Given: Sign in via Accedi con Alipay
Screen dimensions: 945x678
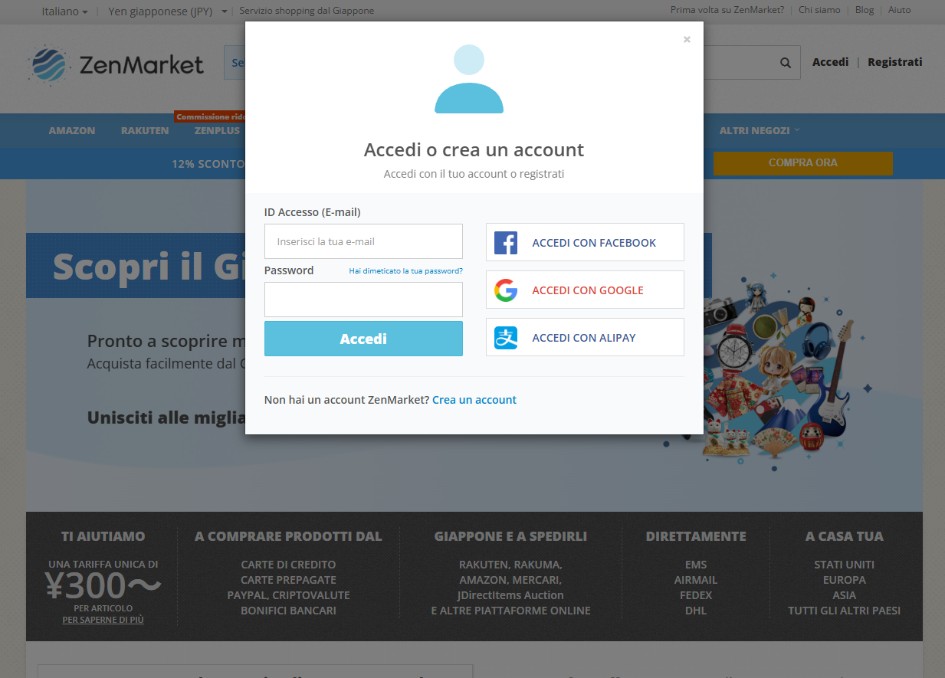Looking at the screenshot, I should pos(585,337).
